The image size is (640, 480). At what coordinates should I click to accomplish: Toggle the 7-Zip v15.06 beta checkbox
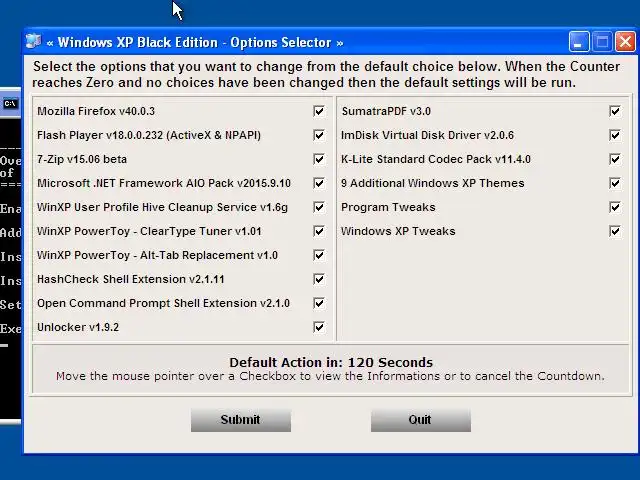coord(319,159)
